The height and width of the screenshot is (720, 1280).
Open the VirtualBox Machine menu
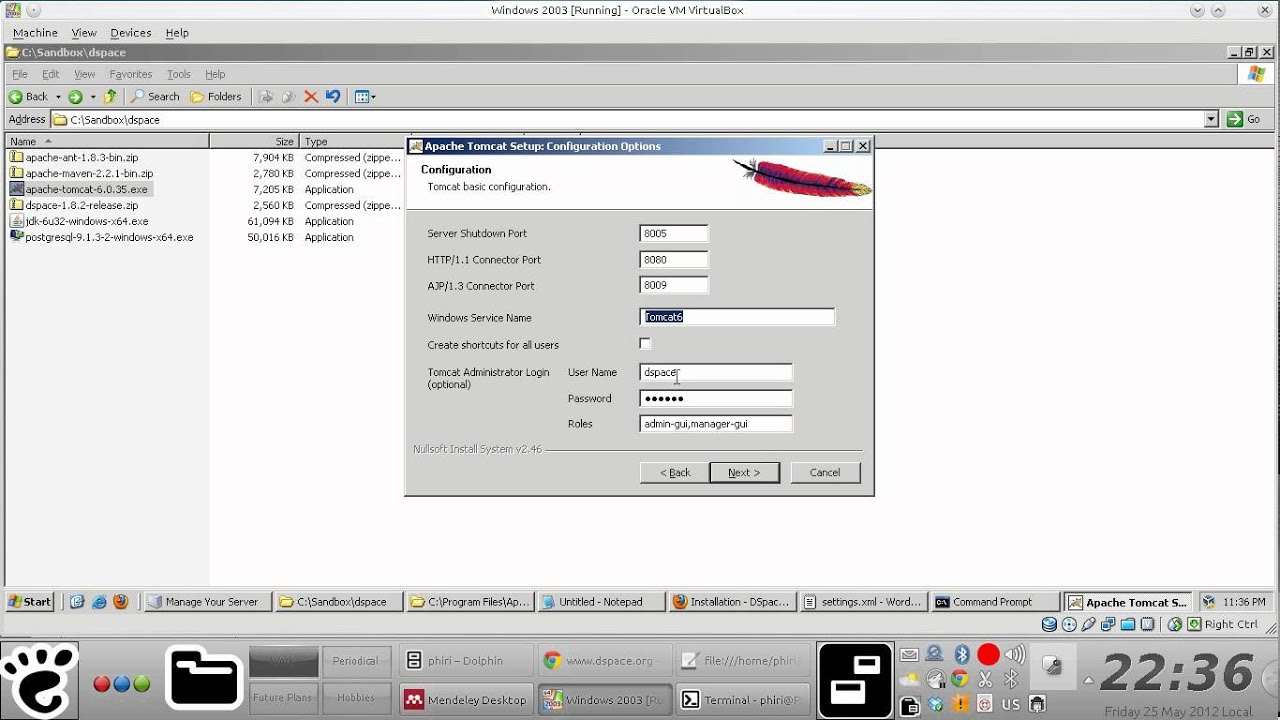point(35,33)
